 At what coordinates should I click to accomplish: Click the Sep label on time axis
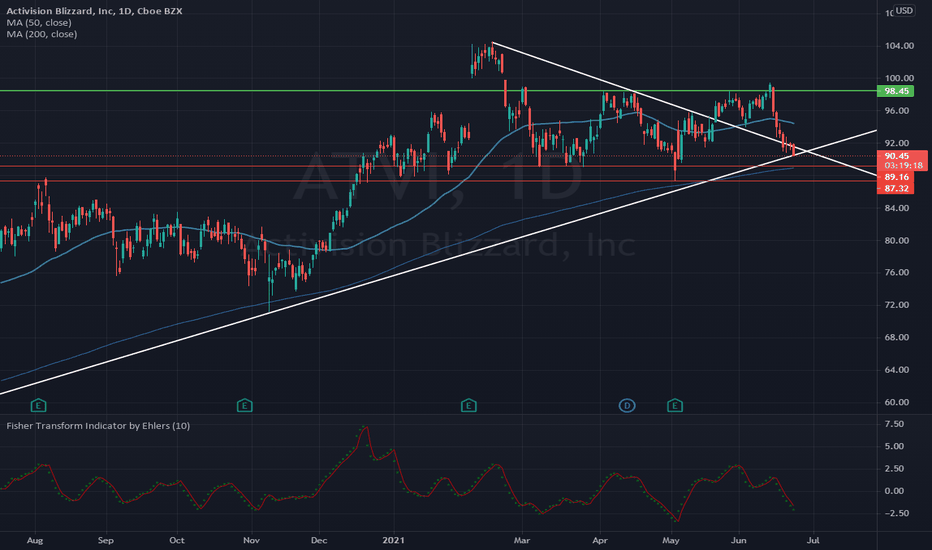pos(105,540)
